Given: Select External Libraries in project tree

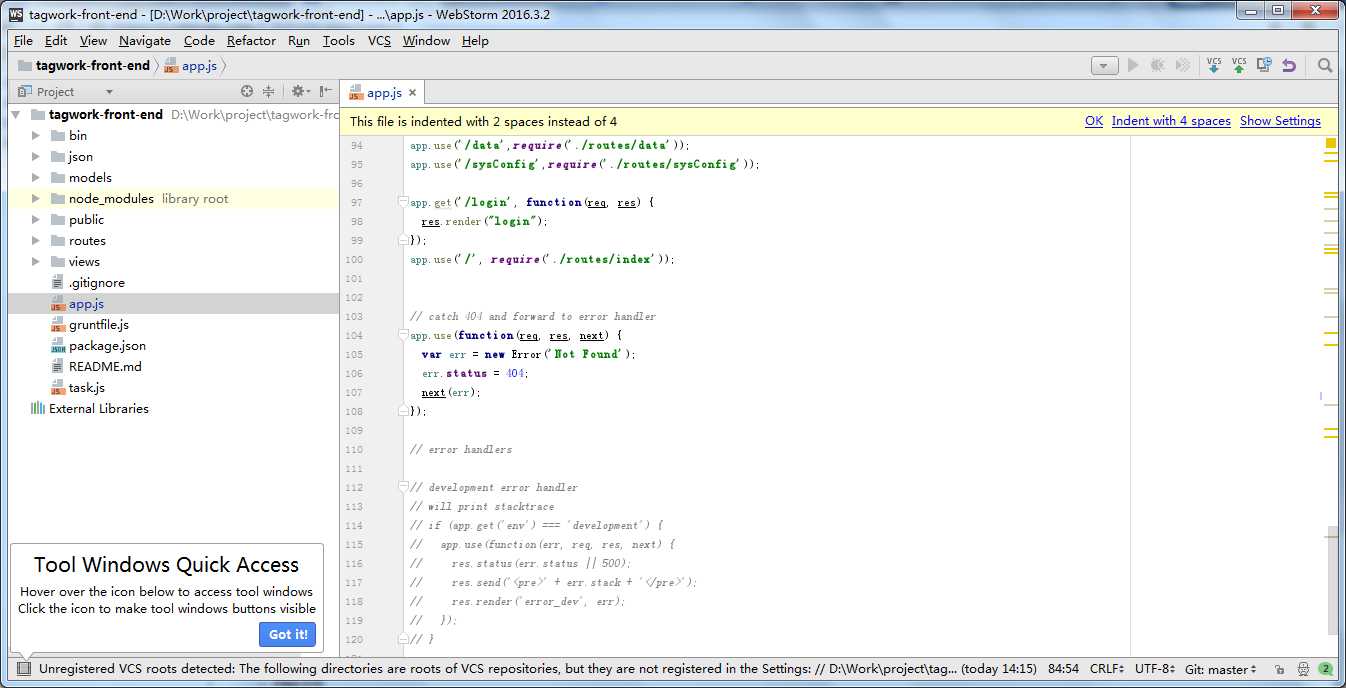Looking at the screenshot, I should point(99,408).
